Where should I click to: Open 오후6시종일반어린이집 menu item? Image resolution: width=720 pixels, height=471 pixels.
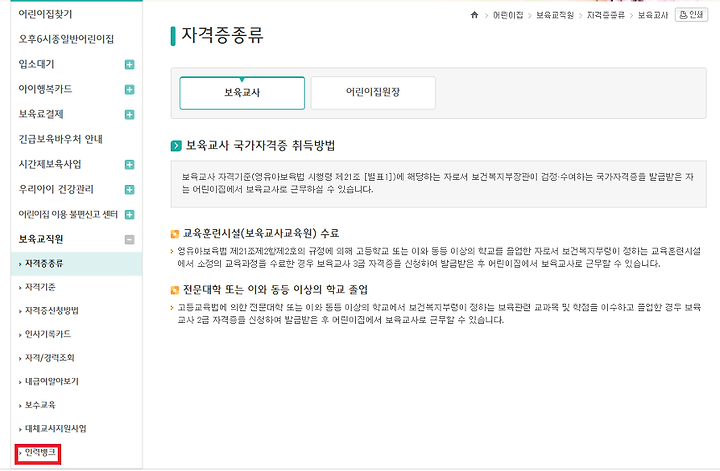66,39
